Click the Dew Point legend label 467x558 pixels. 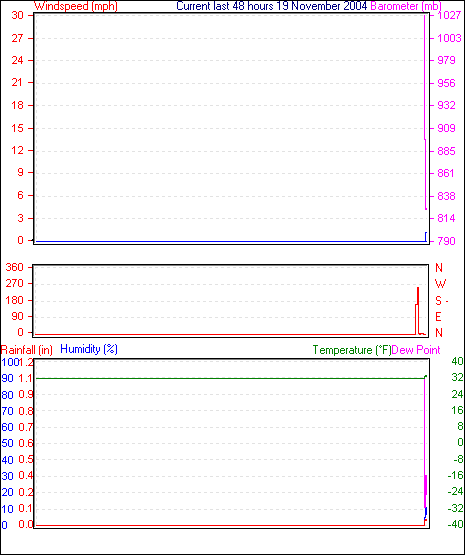[416, 350]
